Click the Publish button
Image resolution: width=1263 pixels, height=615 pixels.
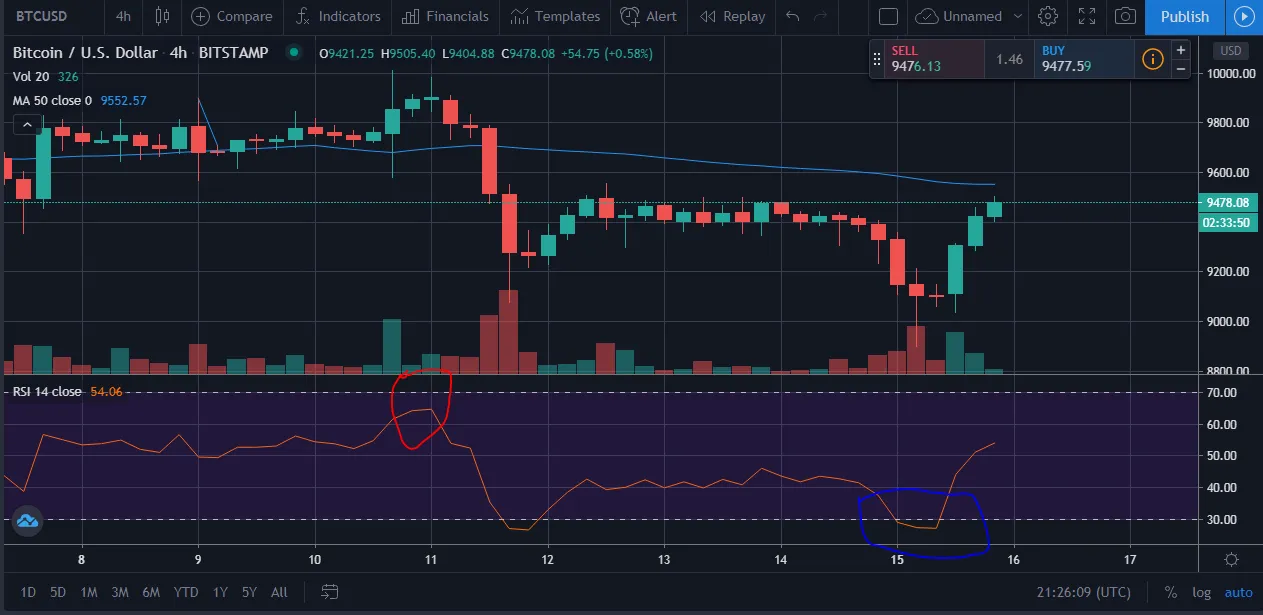tap(1185, 16)
